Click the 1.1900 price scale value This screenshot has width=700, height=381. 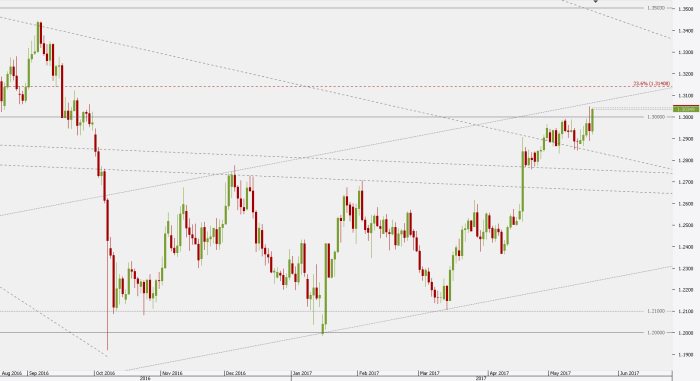(x=685, y=355)
